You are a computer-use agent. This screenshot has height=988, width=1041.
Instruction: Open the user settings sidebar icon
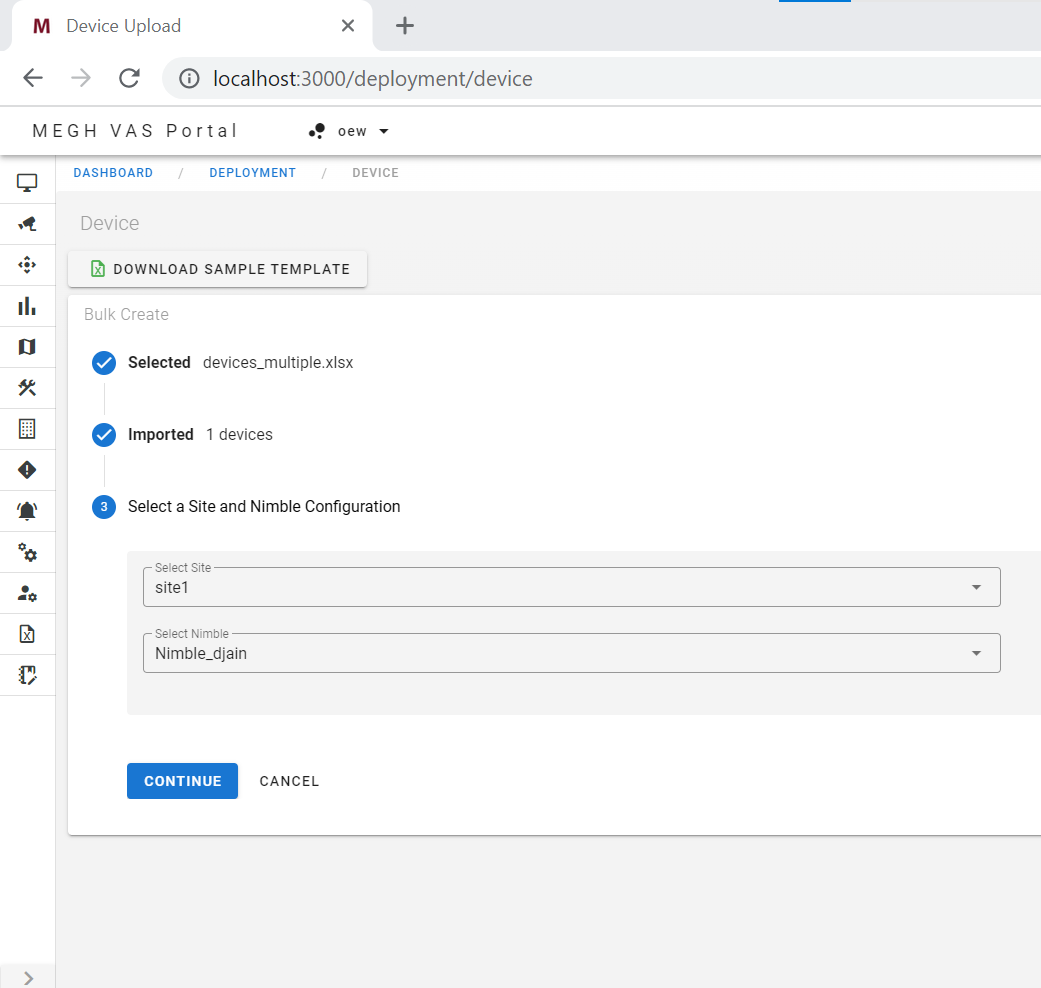click(x=27, y=593)
